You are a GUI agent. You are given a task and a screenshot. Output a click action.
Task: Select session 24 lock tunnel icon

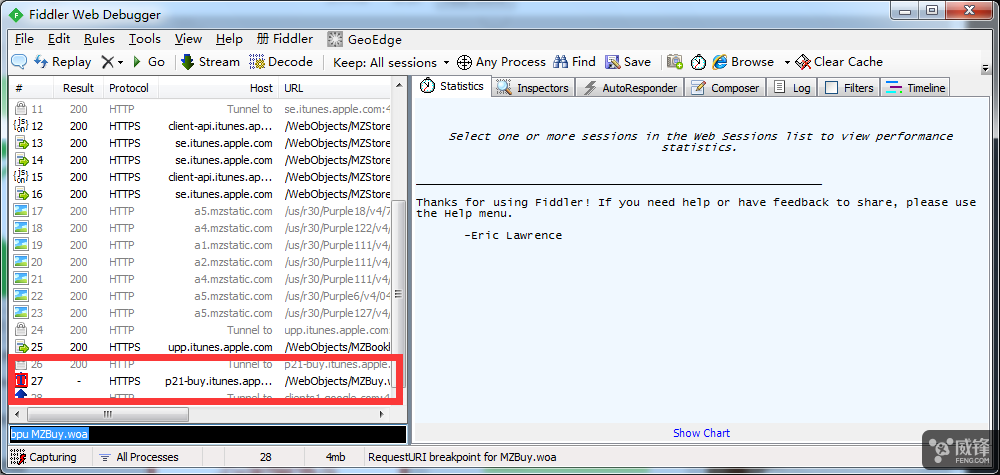tap(20, 330)
